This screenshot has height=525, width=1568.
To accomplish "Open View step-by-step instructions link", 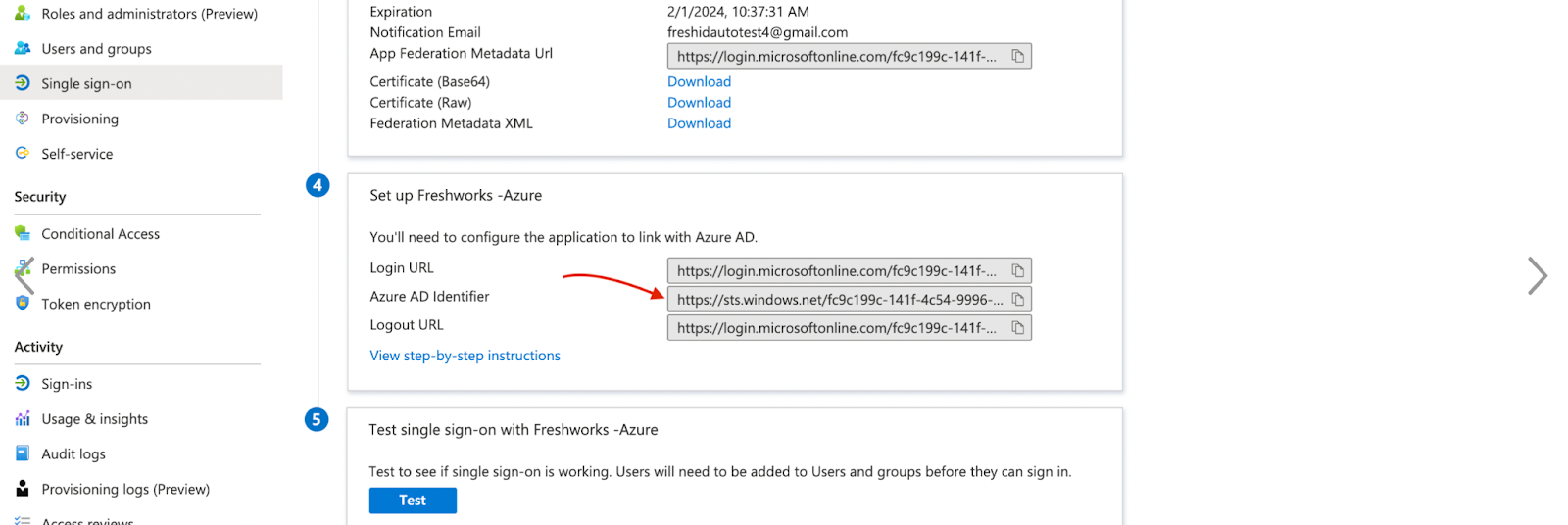I will pyautogui.click(x=465, y=356).
